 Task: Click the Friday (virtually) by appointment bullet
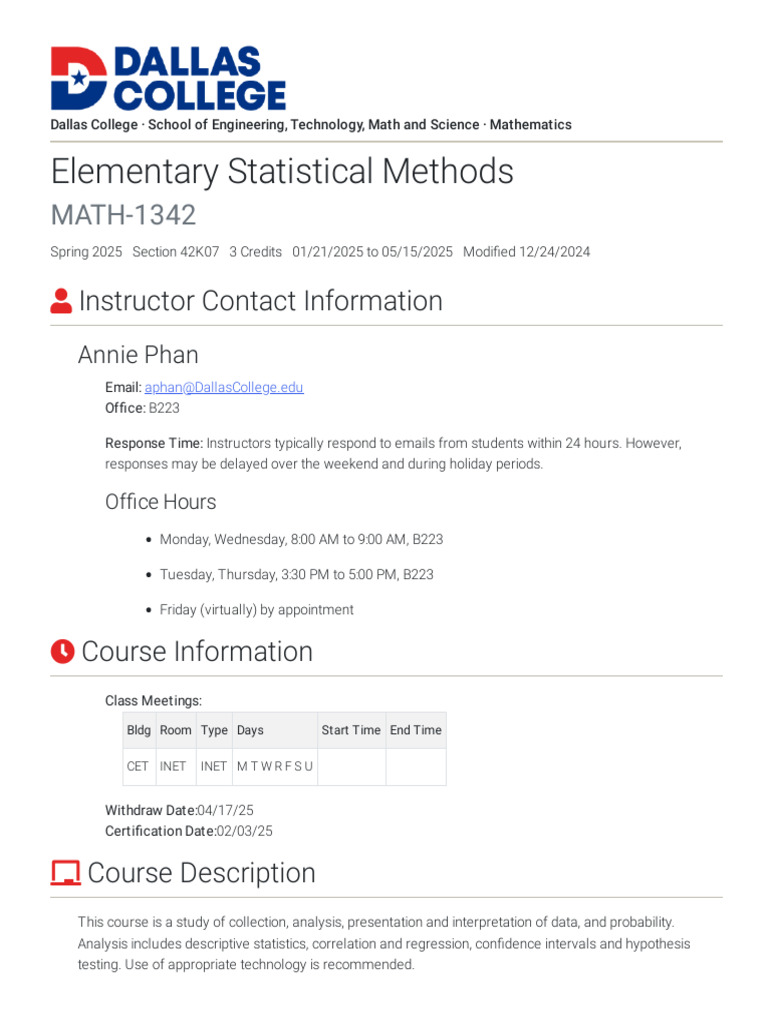[256, 610]
